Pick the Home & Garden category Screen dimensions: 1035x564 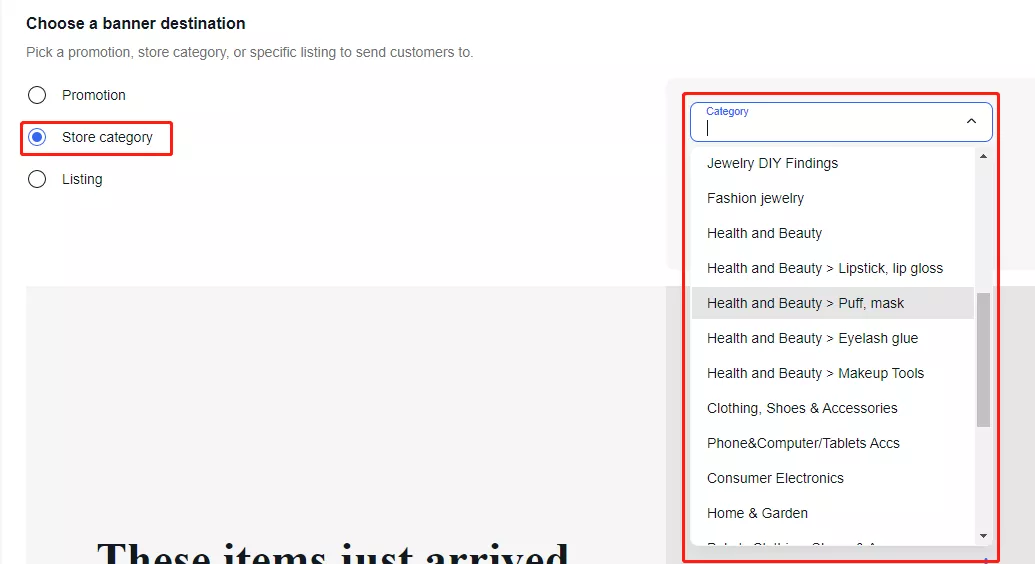(x=757, y=513)
